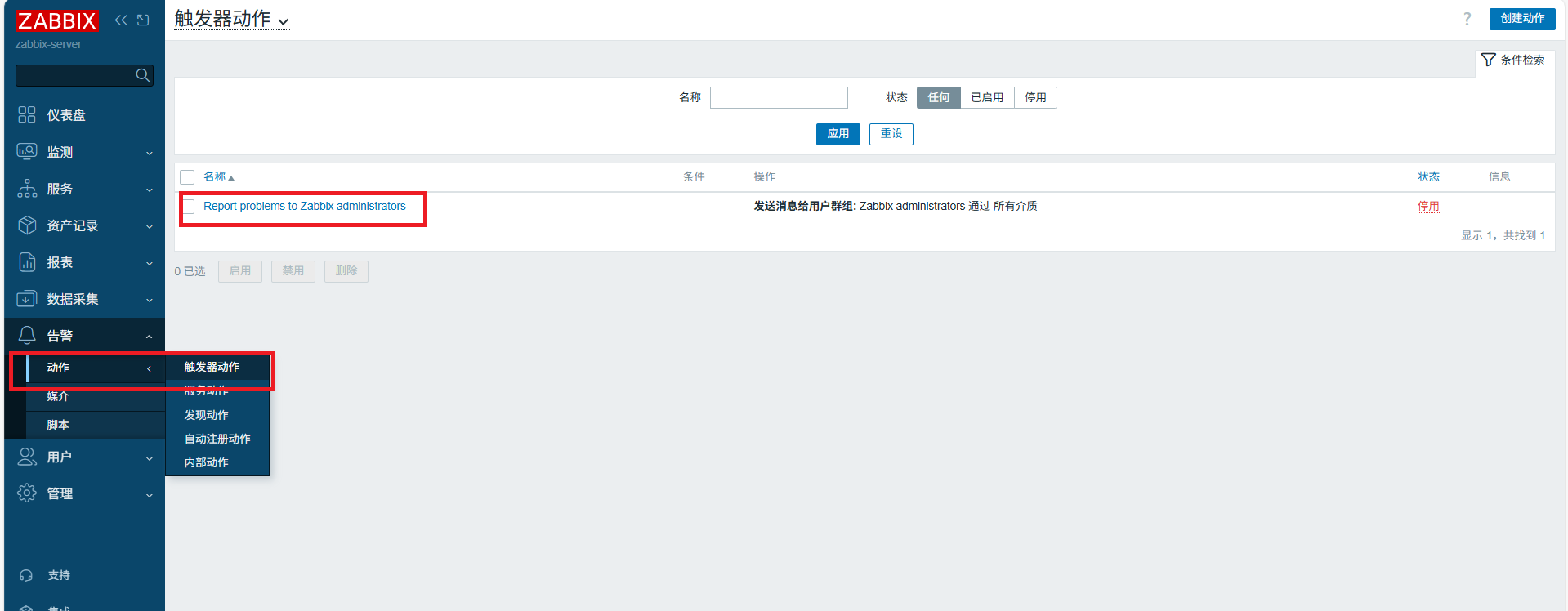This screenshot has height=611, width=1568.
Task: Open the 媒介 menu item
Action: tap(96, 396)
